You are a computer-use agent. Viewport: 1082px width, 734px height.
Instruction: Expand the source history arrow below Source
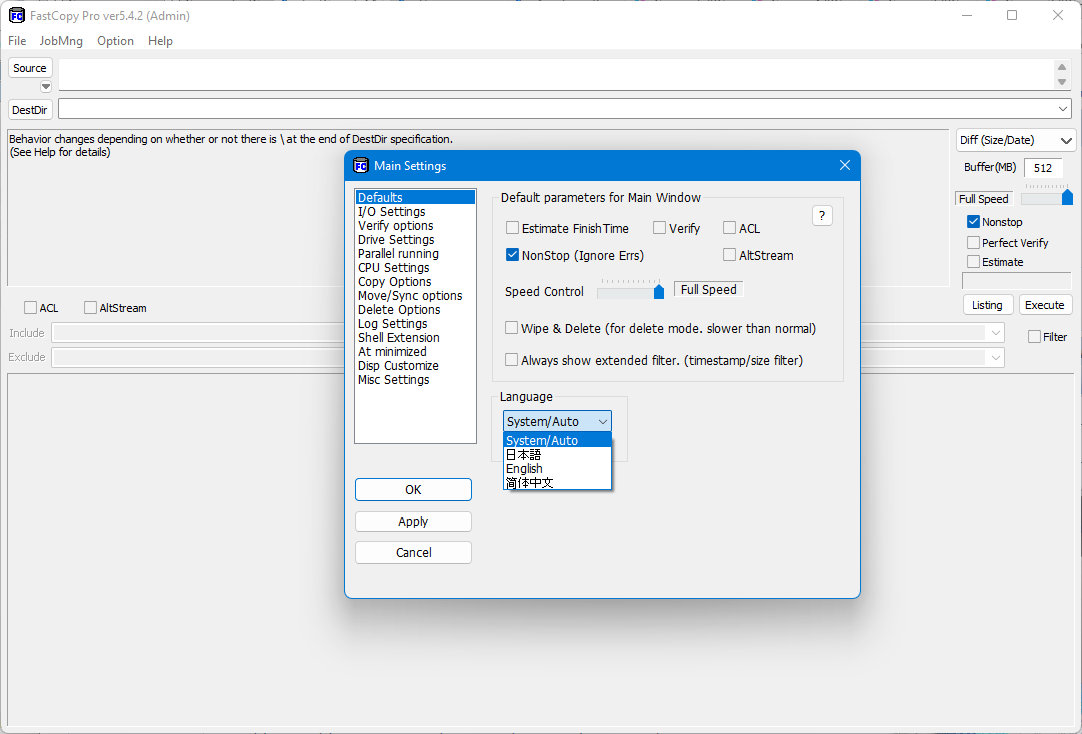click(x=46, y=86)
